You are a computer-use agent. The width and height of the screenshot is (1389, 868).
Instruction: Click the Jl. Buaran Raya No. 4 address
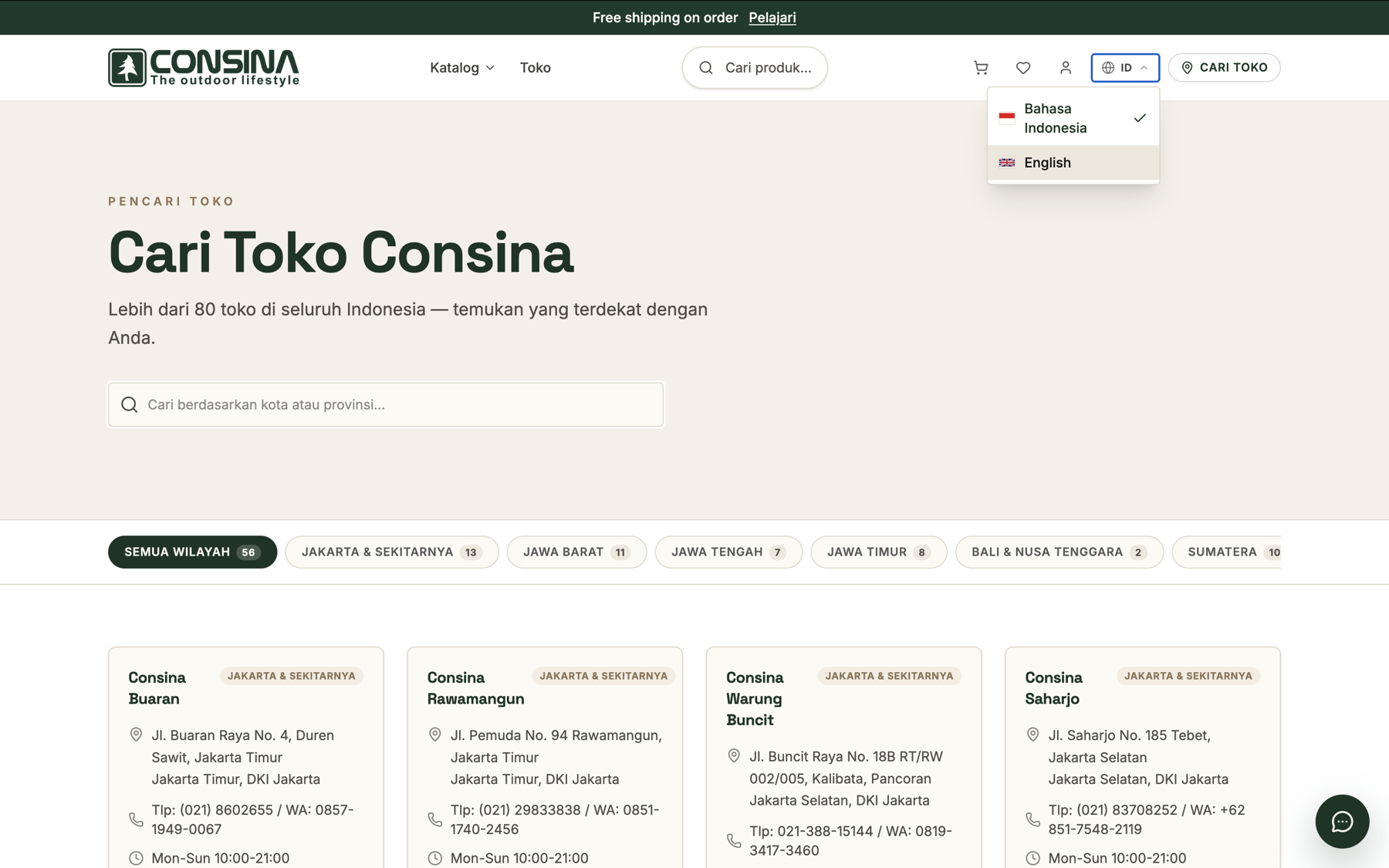tap(243, 757)
